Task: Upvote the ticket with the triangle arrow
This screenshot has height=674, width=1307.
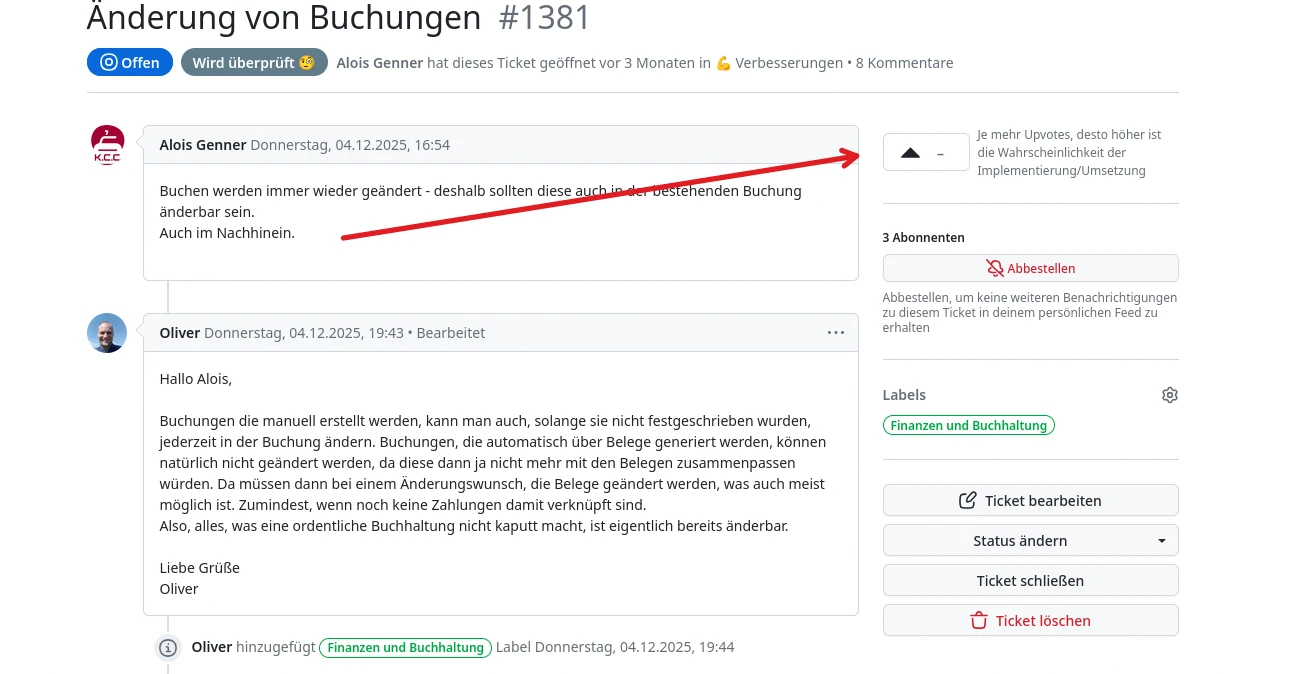Action: coord(910,153)
